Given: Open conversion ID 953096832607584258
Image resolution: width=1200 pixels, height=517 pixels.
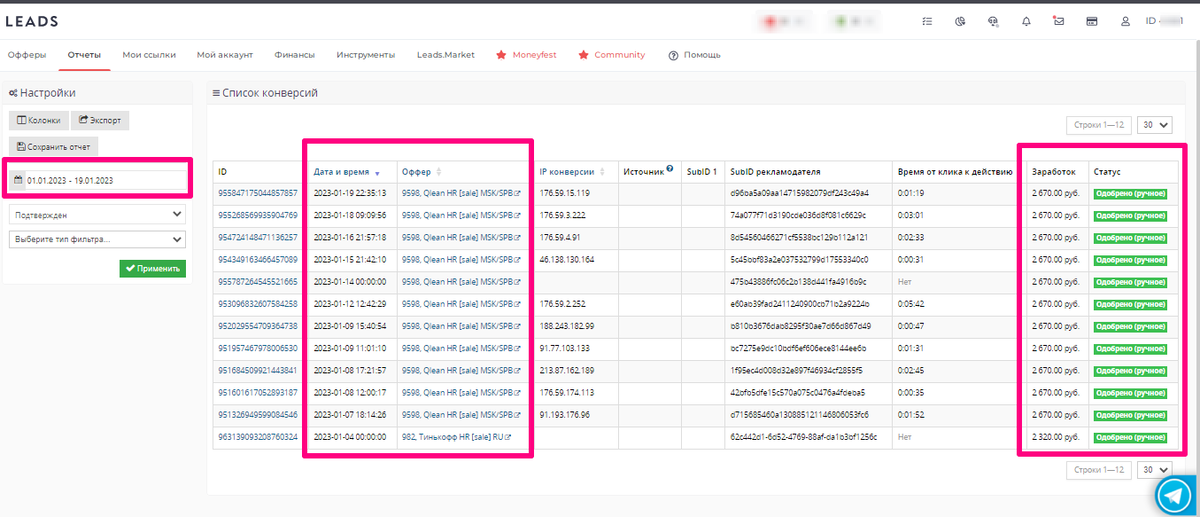Looking at the screenshot, I should point(258,303).
